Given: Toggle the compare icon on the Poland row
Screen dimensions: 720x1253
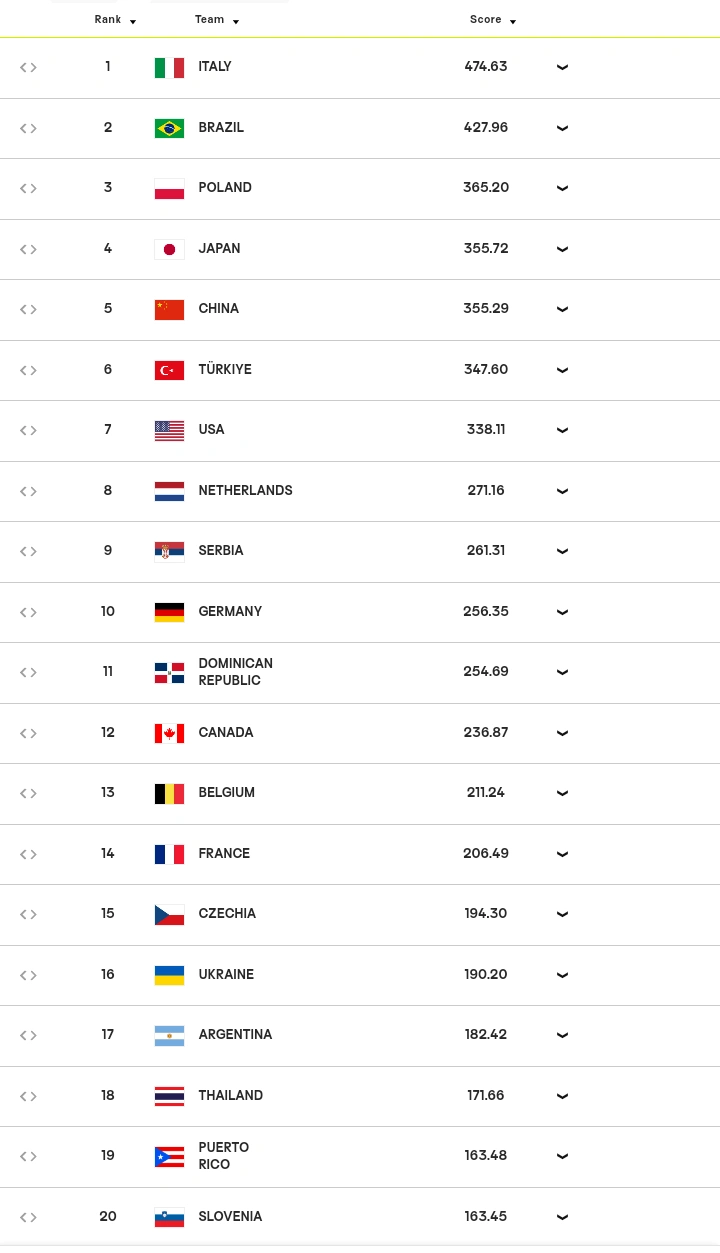Looking at the screenshot, I should tap(28, 188).
